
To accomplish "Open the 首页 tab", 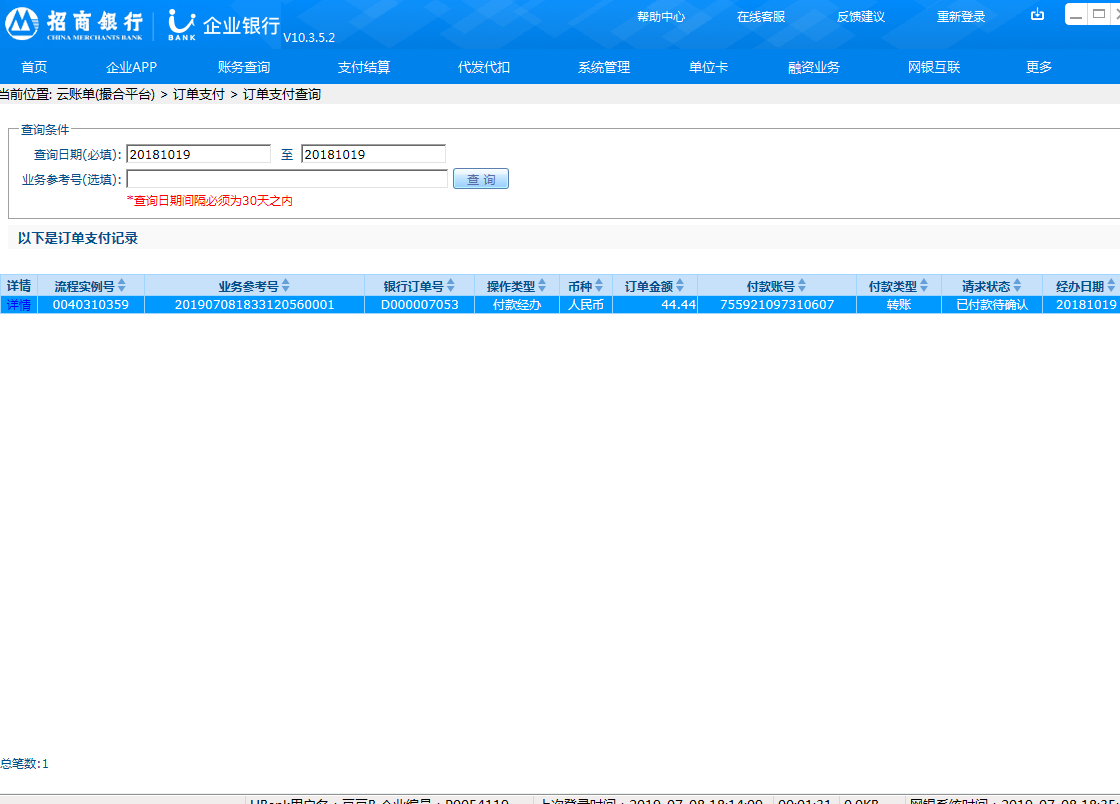I will (34, 67).
